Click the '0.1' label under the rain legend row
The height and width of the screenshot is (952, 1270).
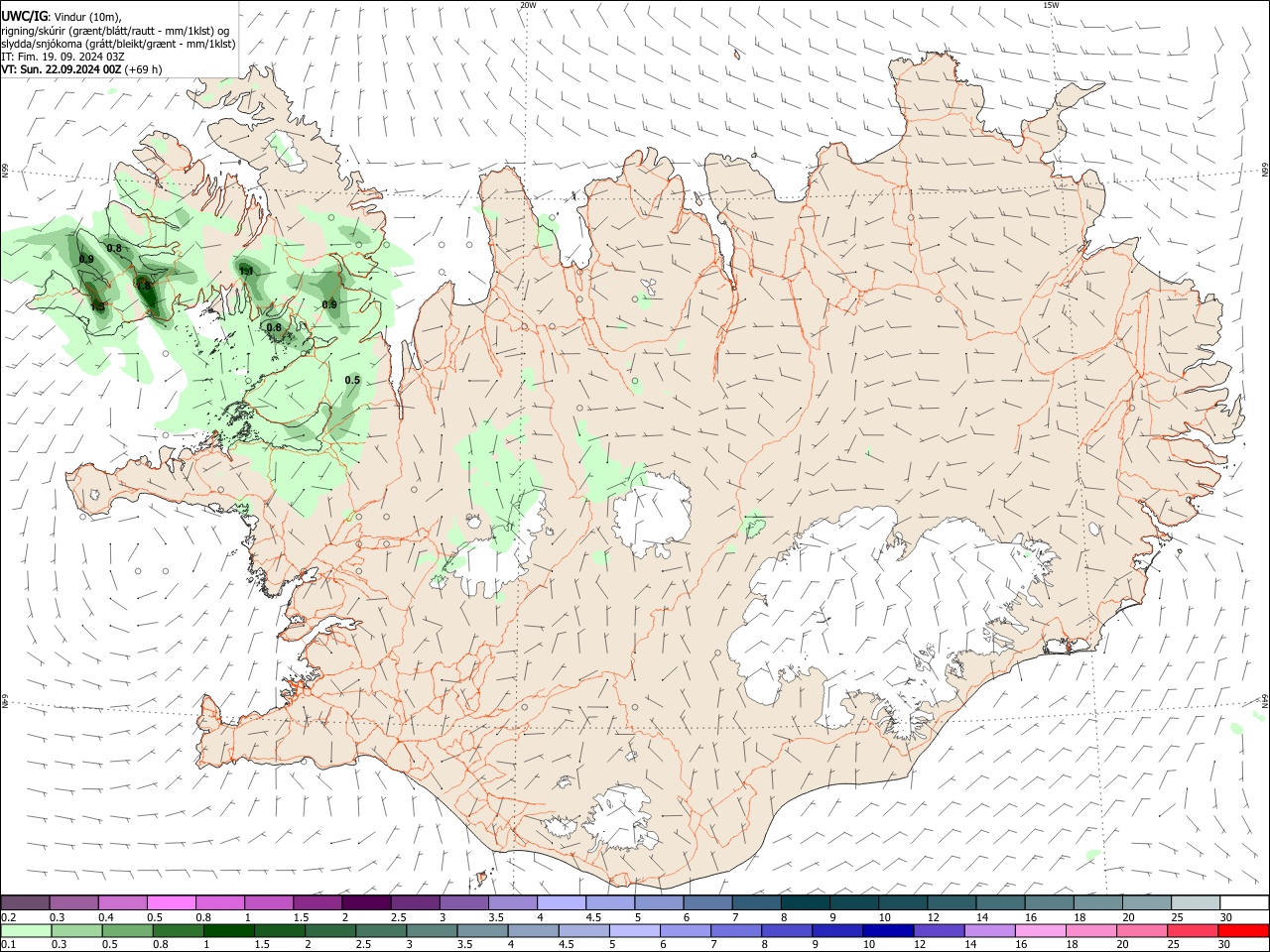8,944
